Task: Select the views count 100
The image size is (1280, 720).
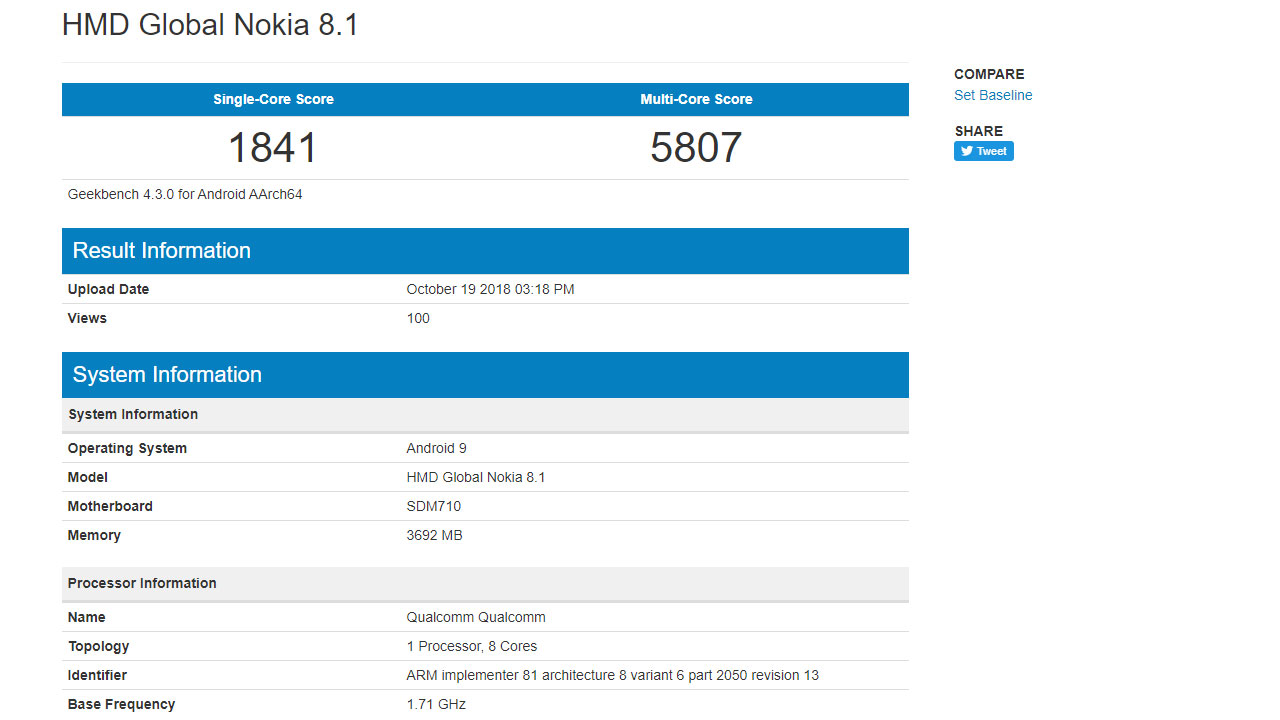Action: coord(418,318)
